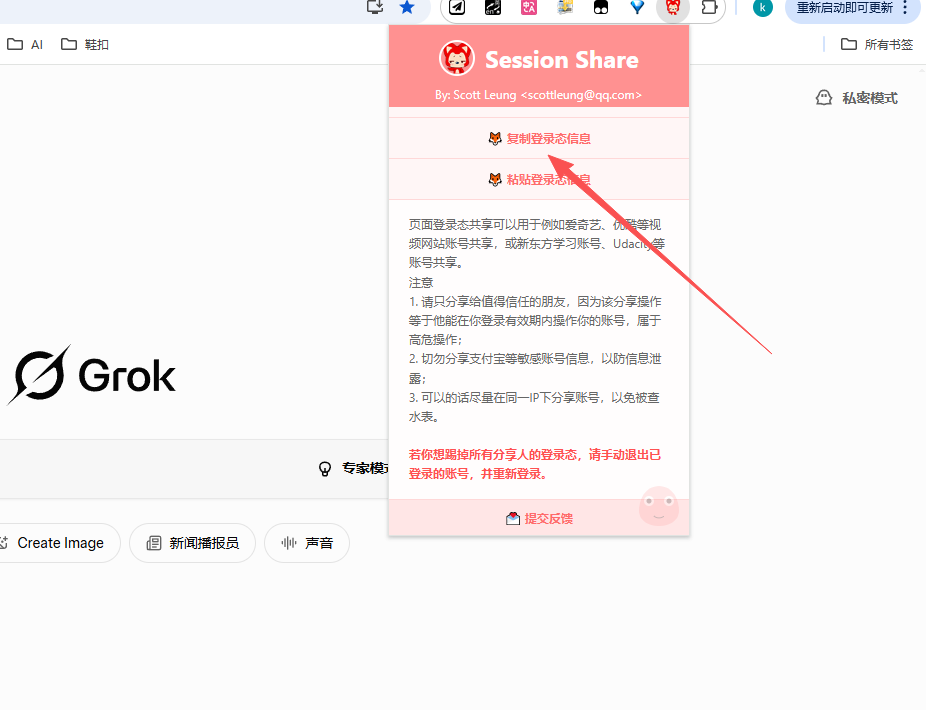The height and width of the screenshot is (710, 926).
Task: Submit feedback via 提交反馈 link
Action: tap(539, 517)
